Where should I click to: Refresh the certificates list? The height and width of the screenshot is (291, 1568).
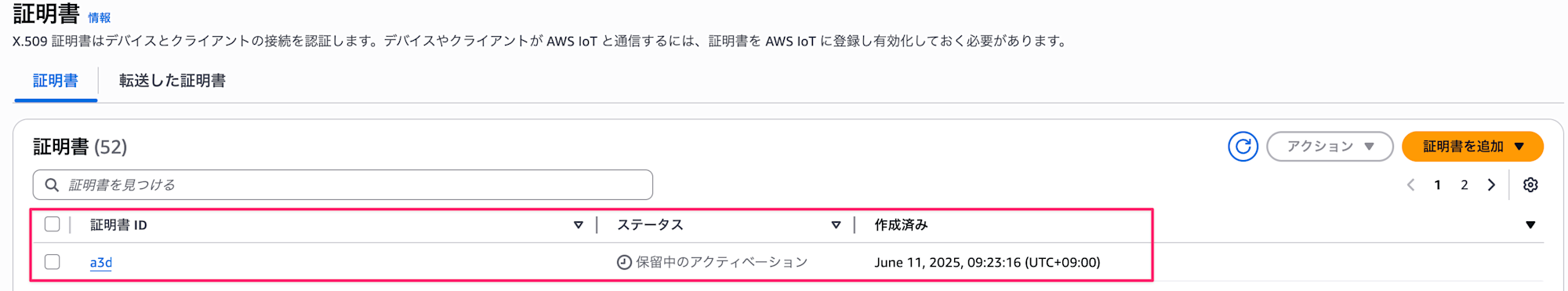pyautogui.click(x=1243, y=147)
